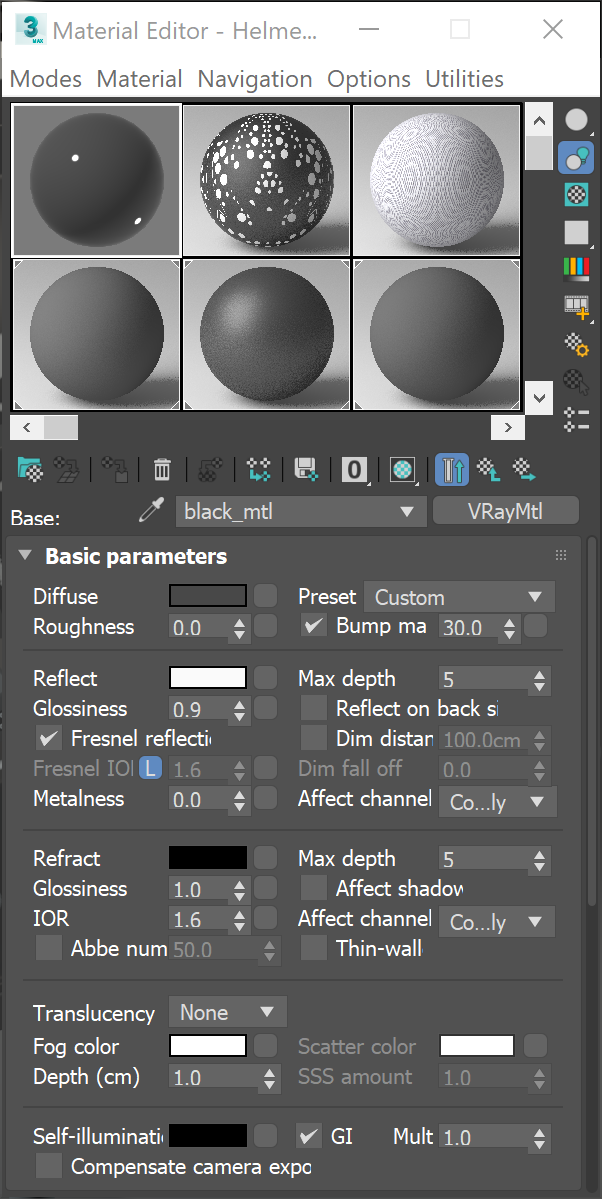The image size is (602, 1199).
Task: Pick material with the eyedropper
Action: pos(150,512)
